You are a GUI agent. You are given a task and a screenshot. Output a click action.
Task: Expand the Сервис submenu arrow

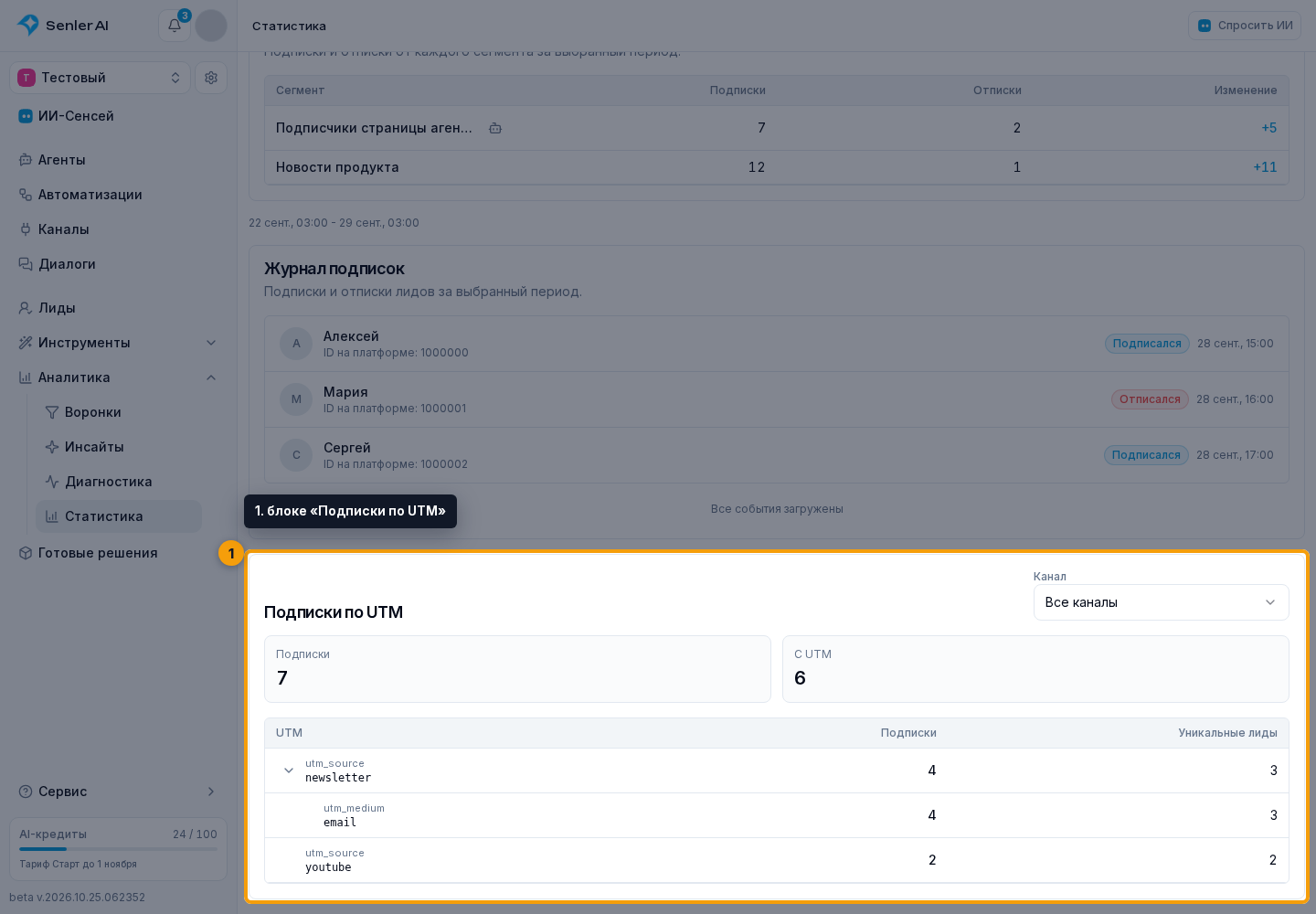click(x=211, y=792)
